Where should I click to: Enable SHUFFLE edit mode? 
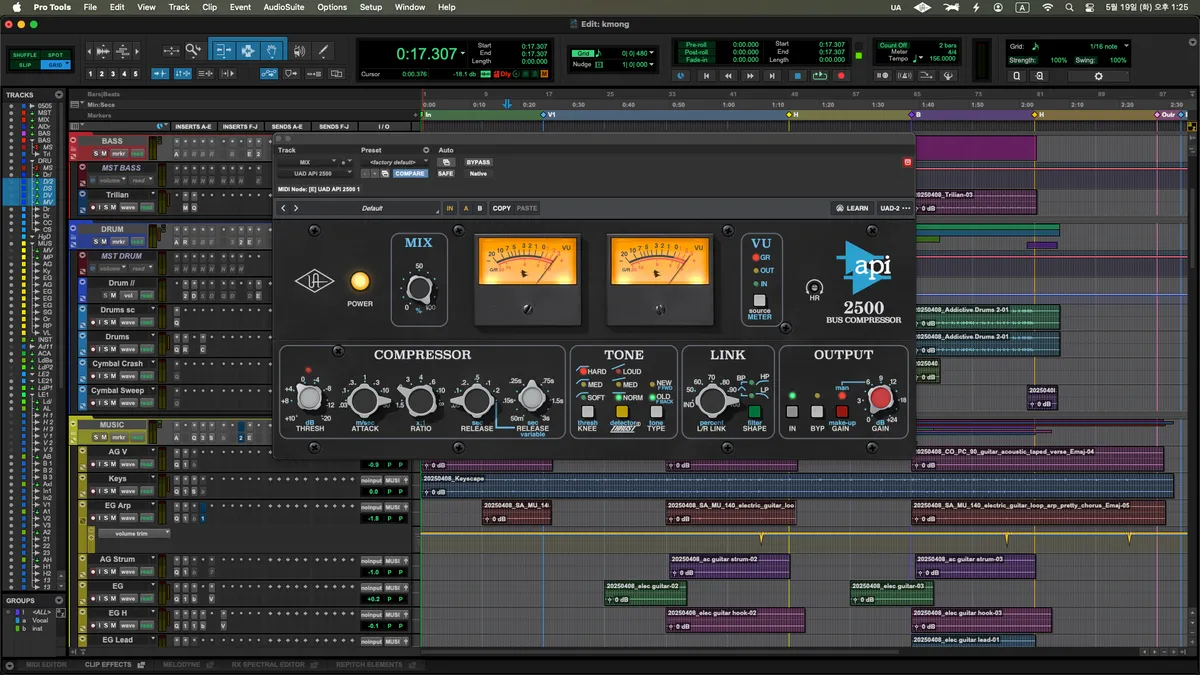pos(25,55)
